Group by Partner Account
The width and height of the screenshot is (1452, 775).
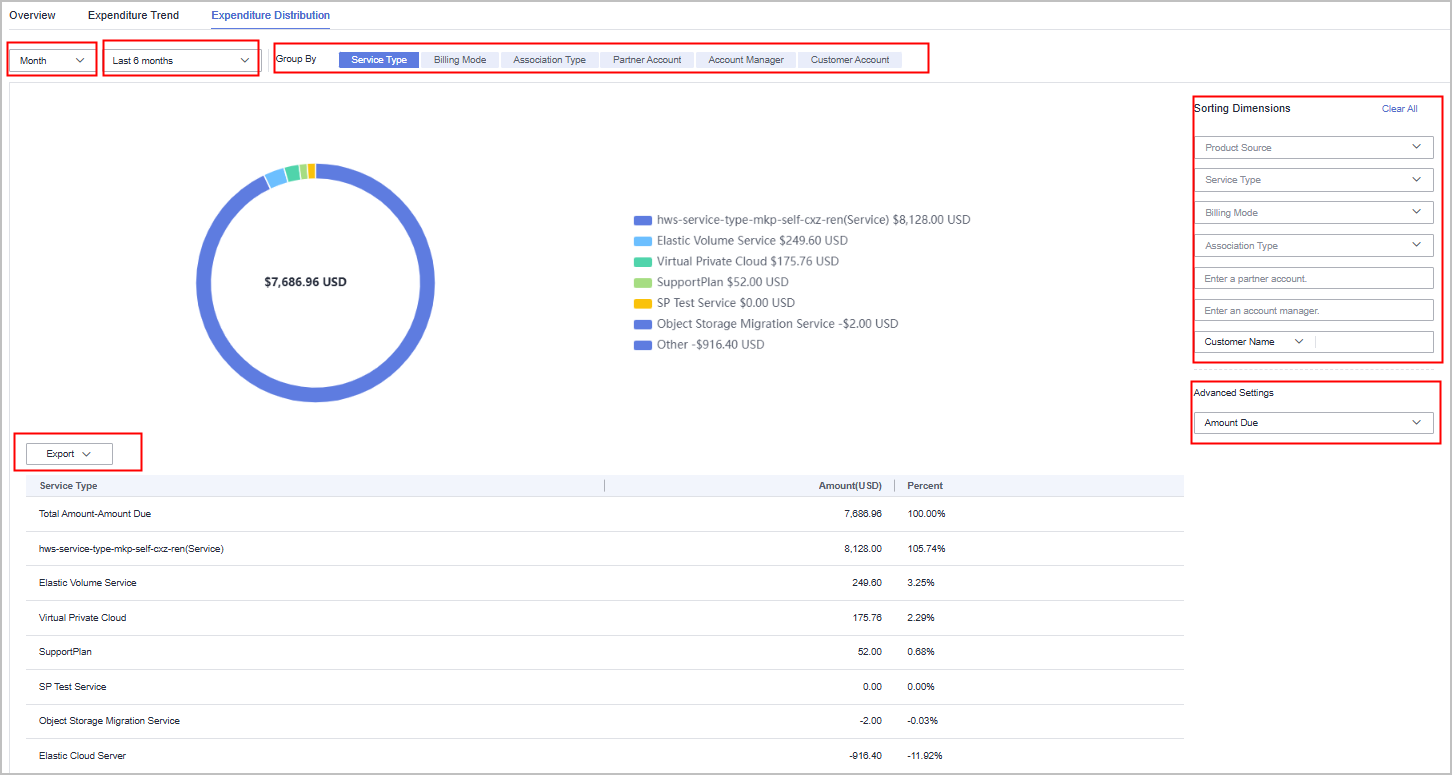click(647, 60)
